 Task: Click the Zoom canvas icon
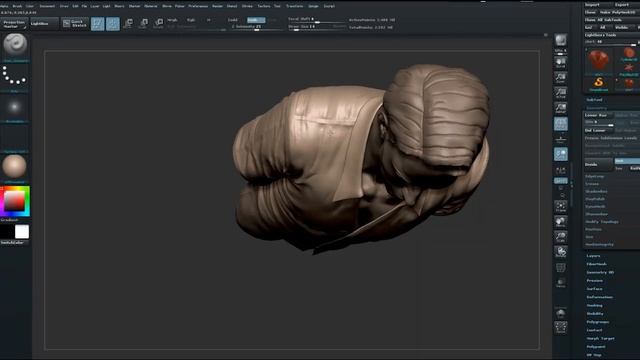[x=561, y=78]
